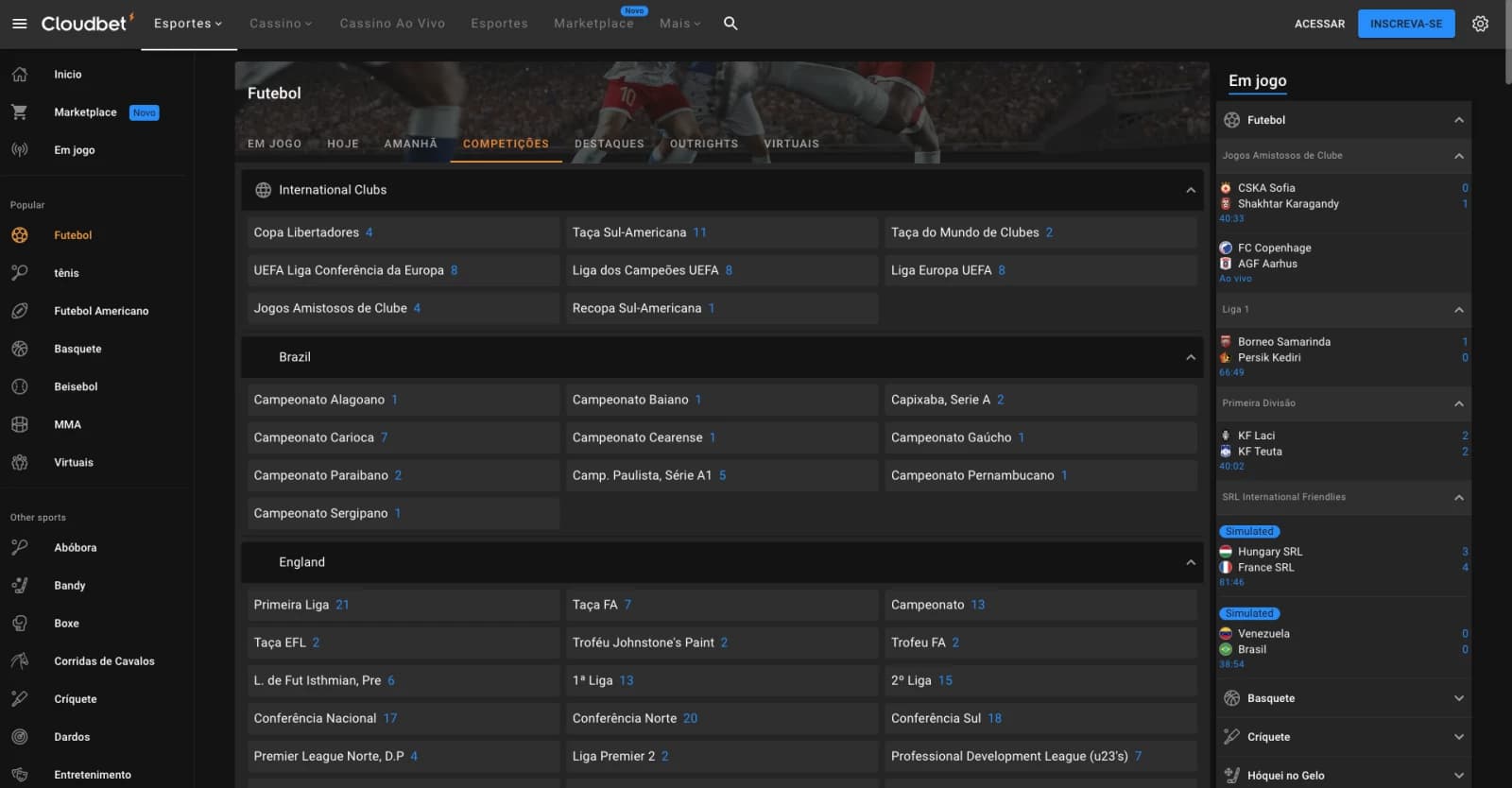Viewport: 1512px width, 788px height.
Task: Open Cassino Ao Vivo in top navigation
Action: pyautogui.click(x=392, y=24)
